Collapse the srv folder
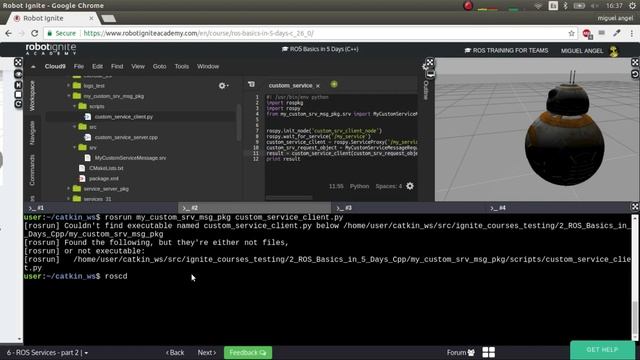640x360 pixels. (x=74, y=147)
